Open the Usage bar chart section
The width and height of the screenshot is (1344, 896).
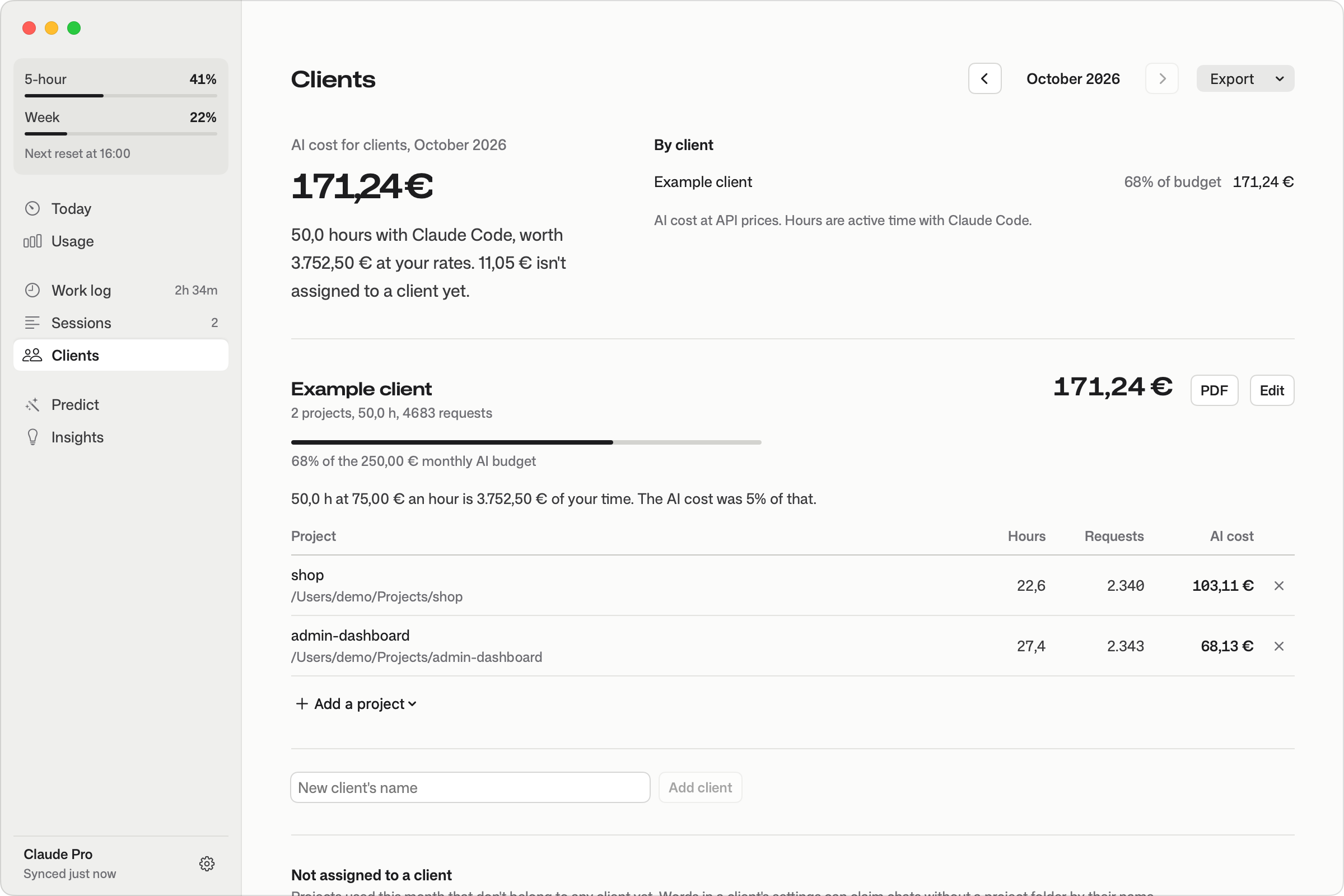click(120, 241)
